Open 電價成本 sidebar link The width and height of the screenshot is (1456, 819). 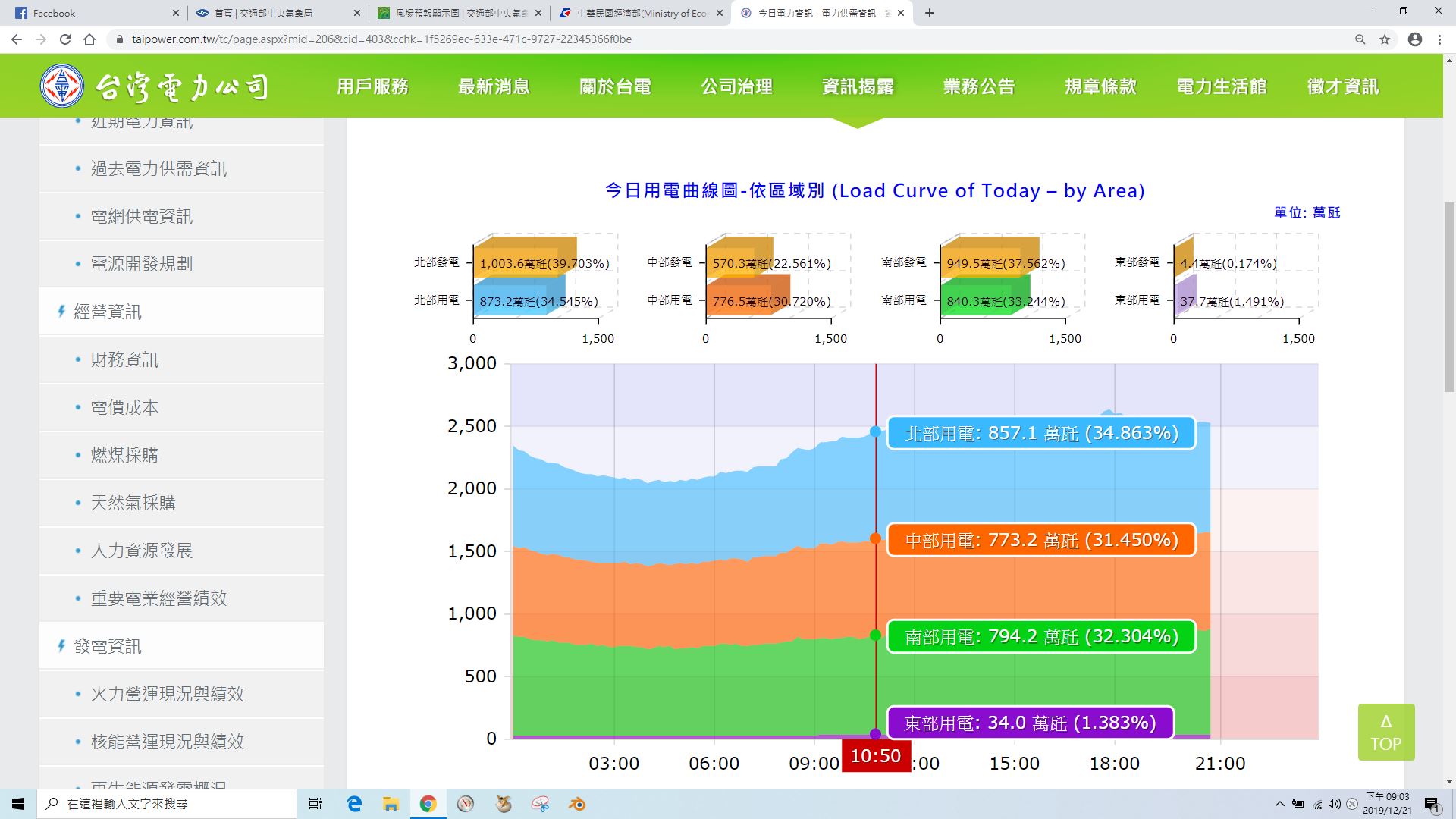click(181, 407)
